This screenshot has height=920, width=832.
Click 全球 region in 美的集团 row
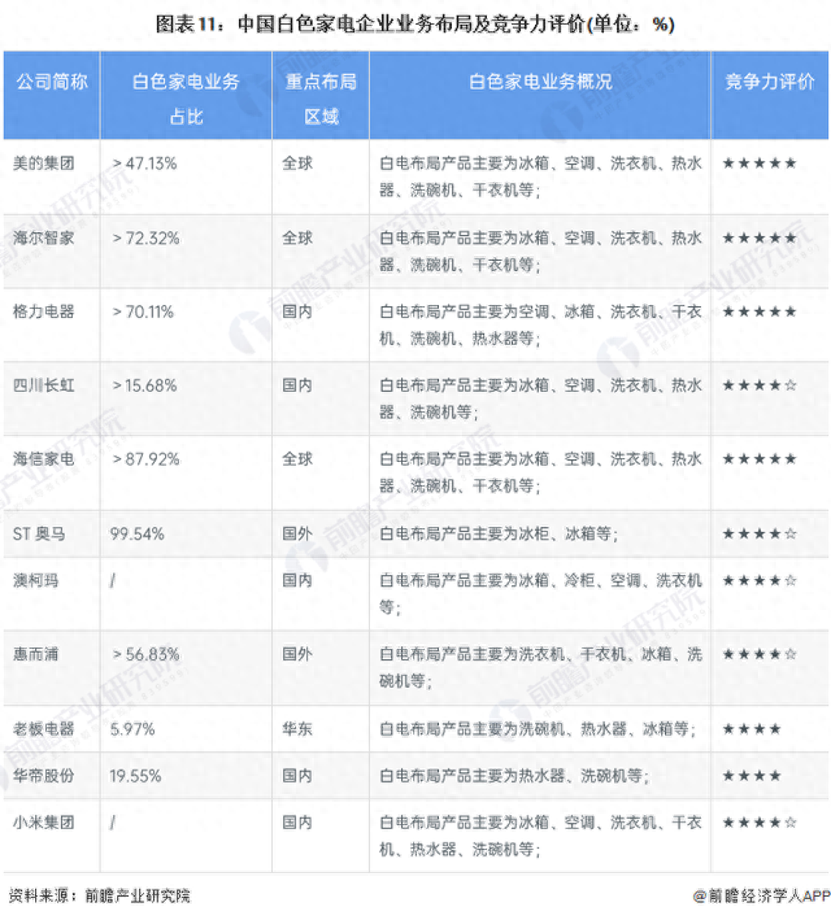[297, 163]
